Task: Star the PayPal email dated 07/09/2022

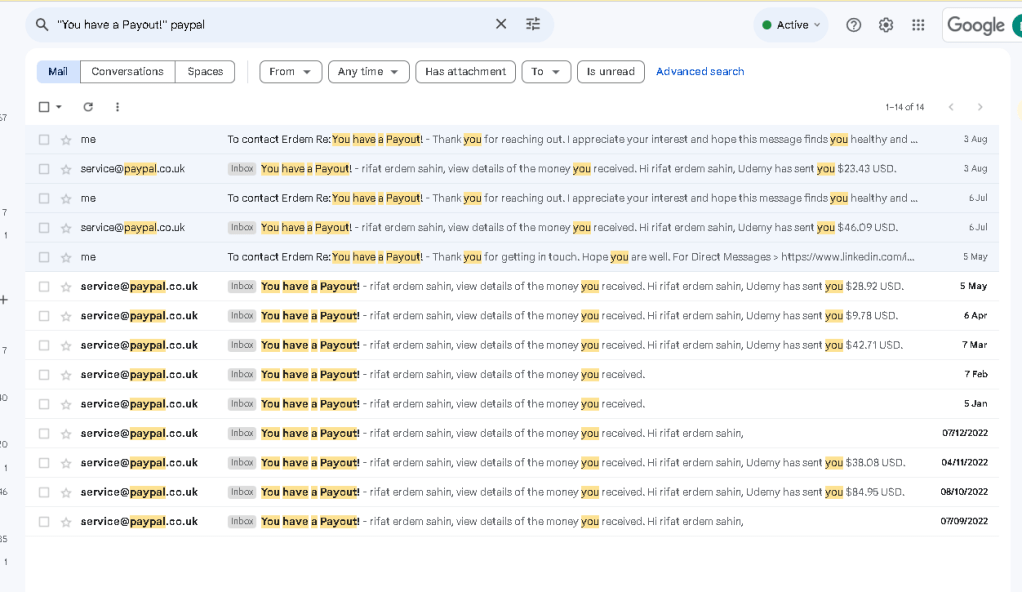Action: coord(66,522)
